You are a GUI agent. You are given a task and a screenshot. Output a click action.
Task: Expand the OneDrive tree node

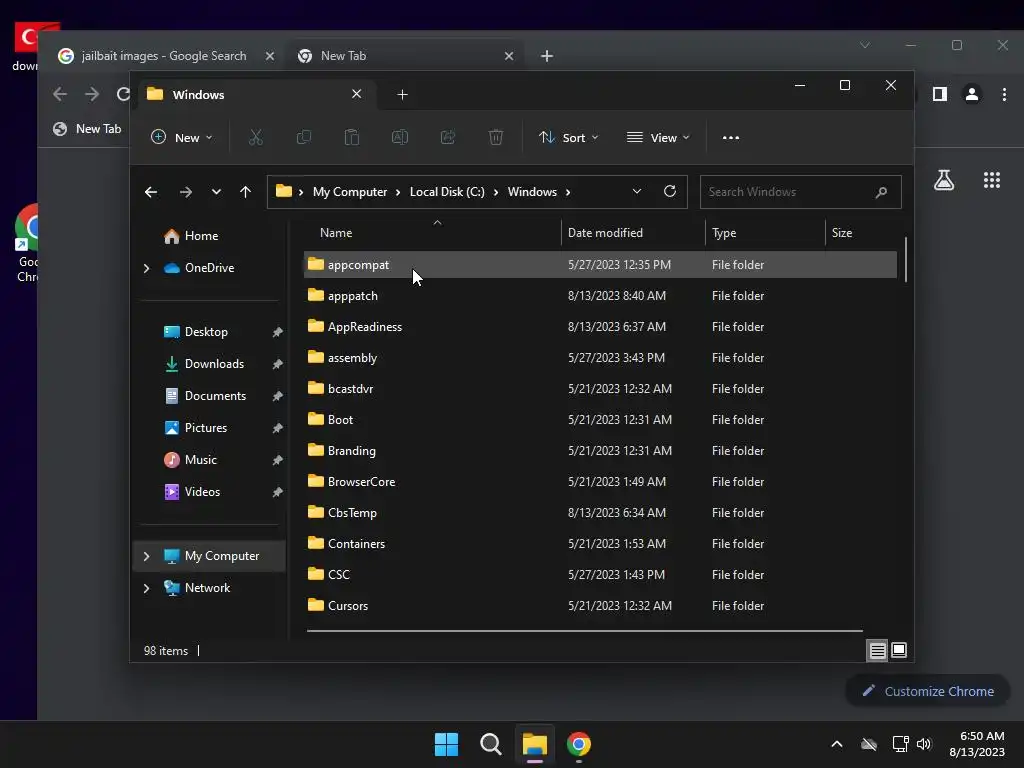[x=146, y=268]
